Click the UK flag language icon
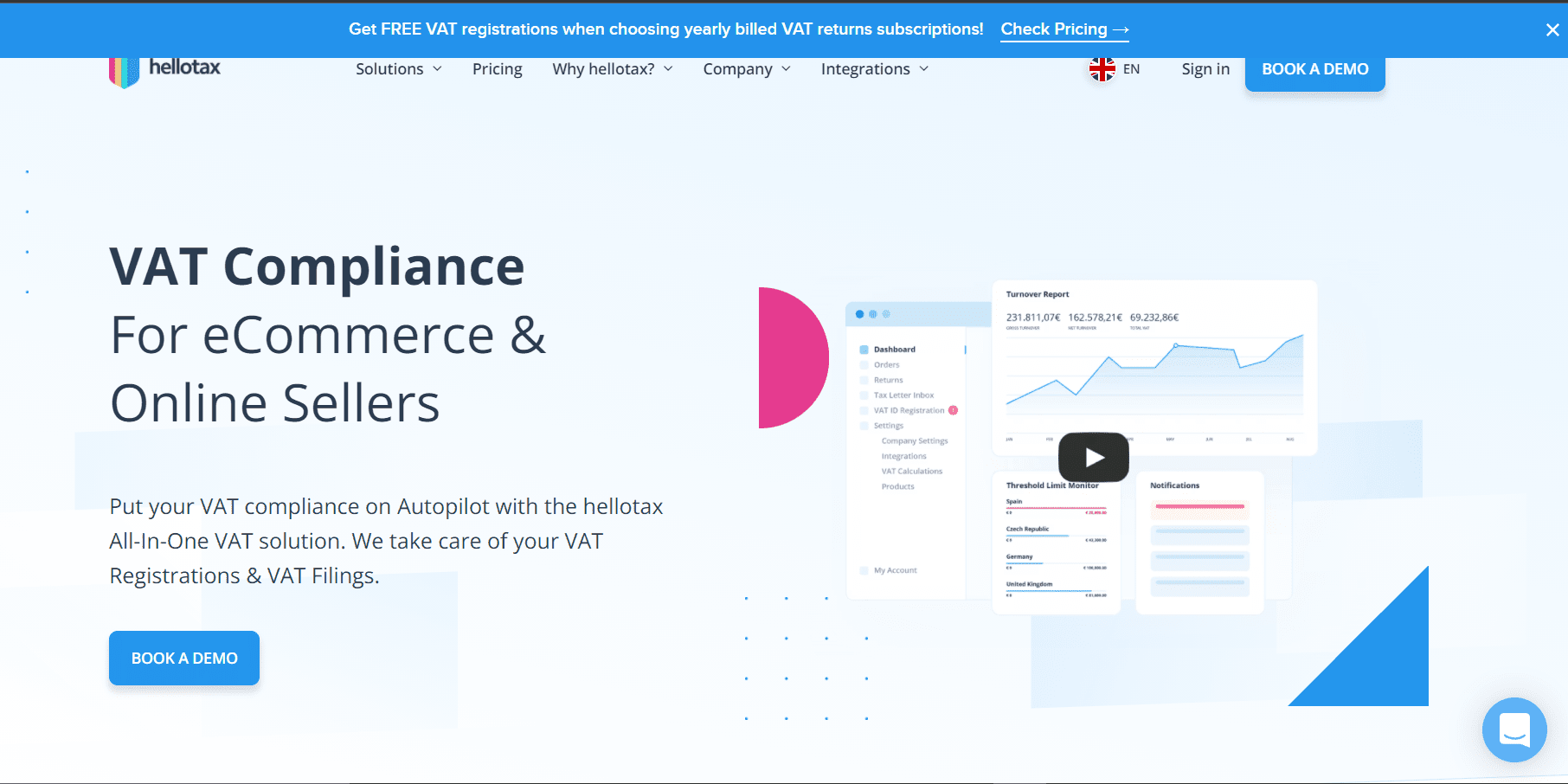 click(1102, 69)
